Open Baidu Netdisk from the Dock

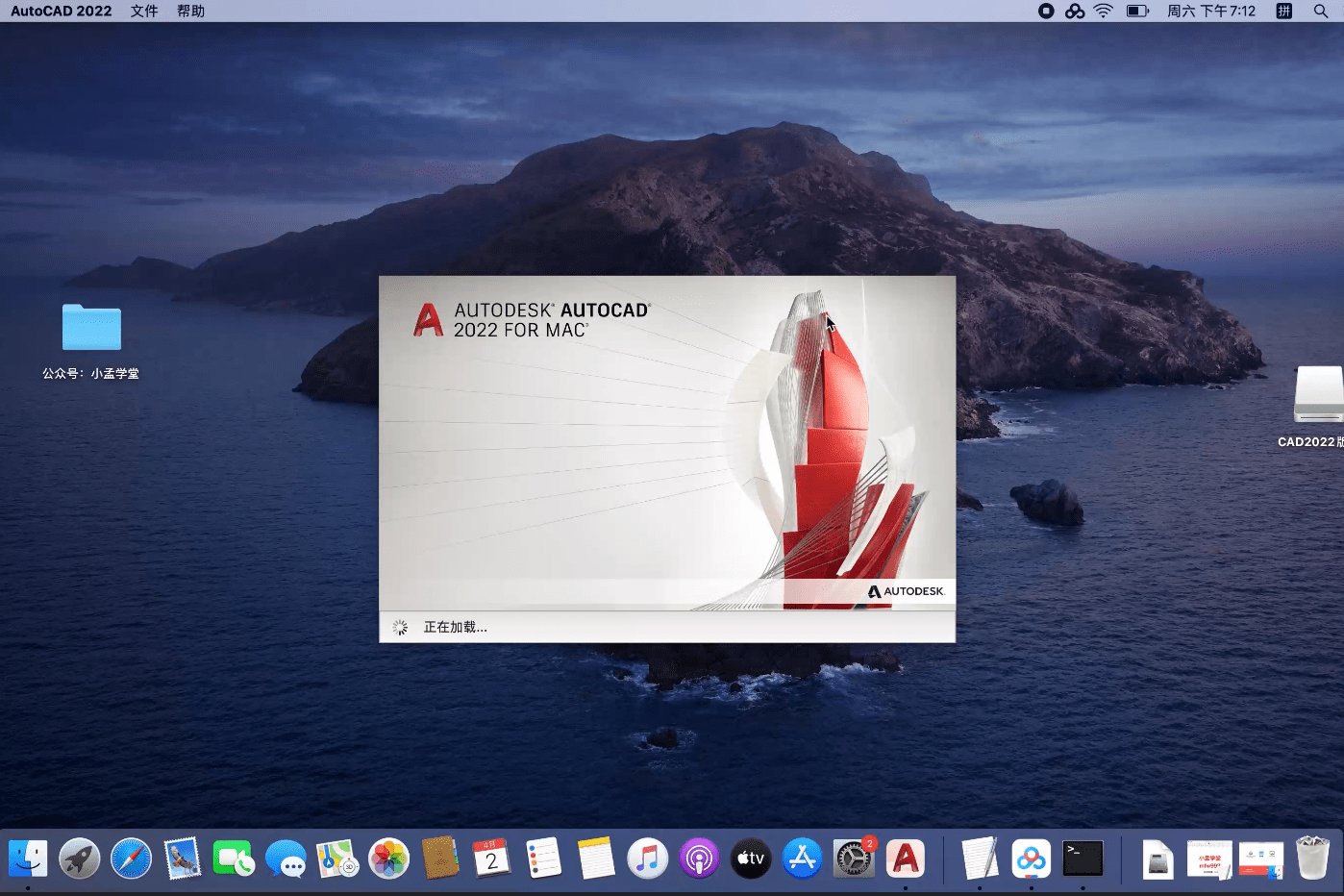(1031, 859)
